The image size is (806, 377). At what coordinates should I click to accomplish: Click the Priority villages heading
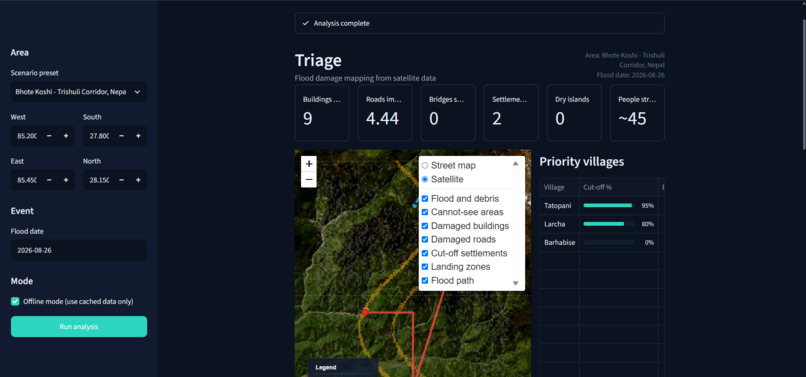[581, 161]
